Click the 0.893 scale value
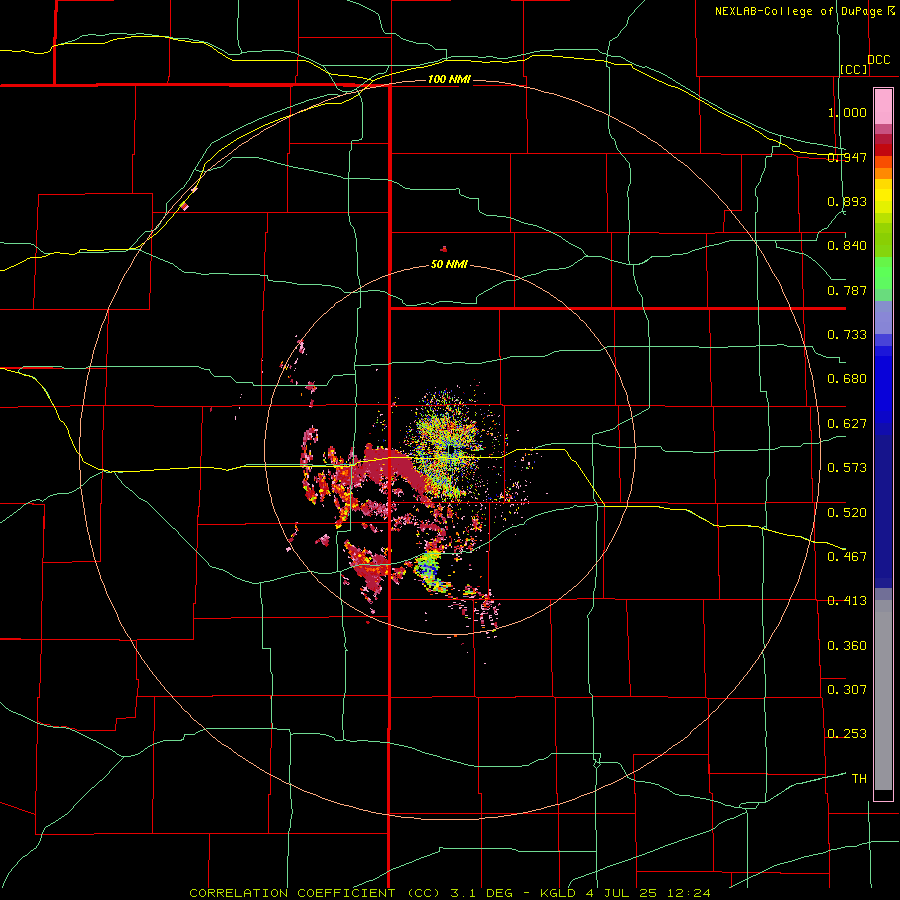The width and height of the screenshot is (900, 900). pyautogui.click(x=847, y=201)
